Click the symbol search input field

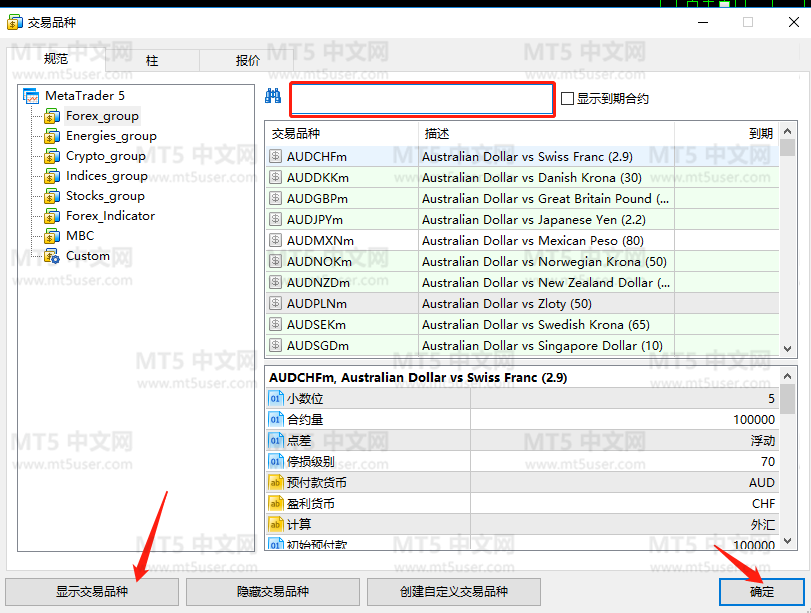tap(422, 99)
